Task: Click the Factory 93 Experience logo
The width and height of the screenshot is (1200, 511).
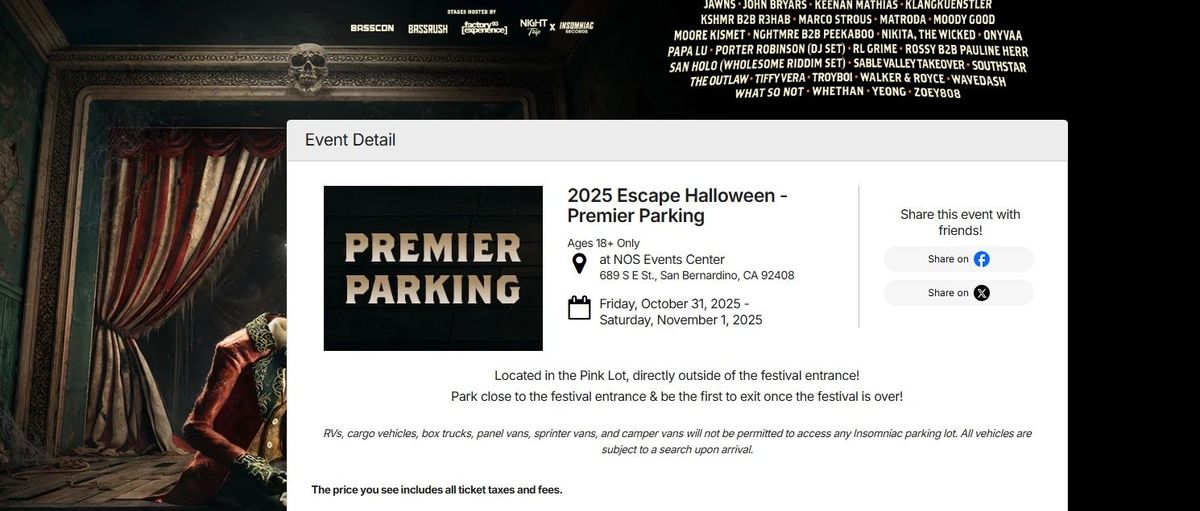Action: [x=485, y=27]
